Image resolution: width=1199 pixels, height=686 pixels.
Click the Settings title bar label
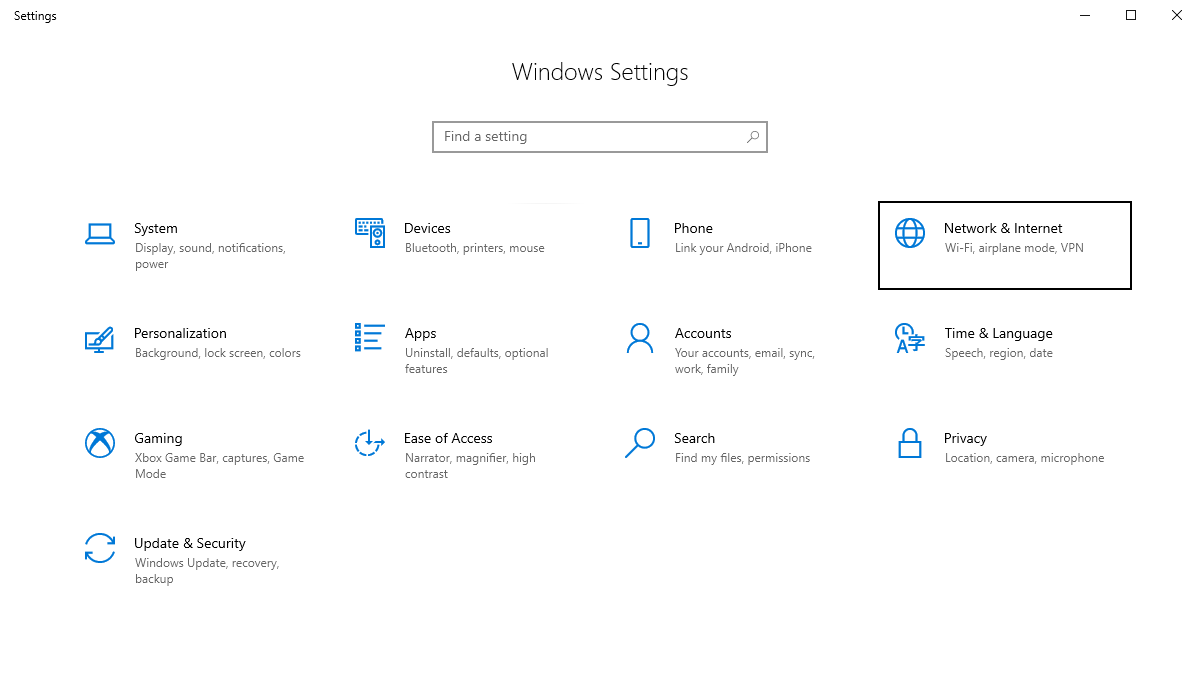click(x=34, y=15)
